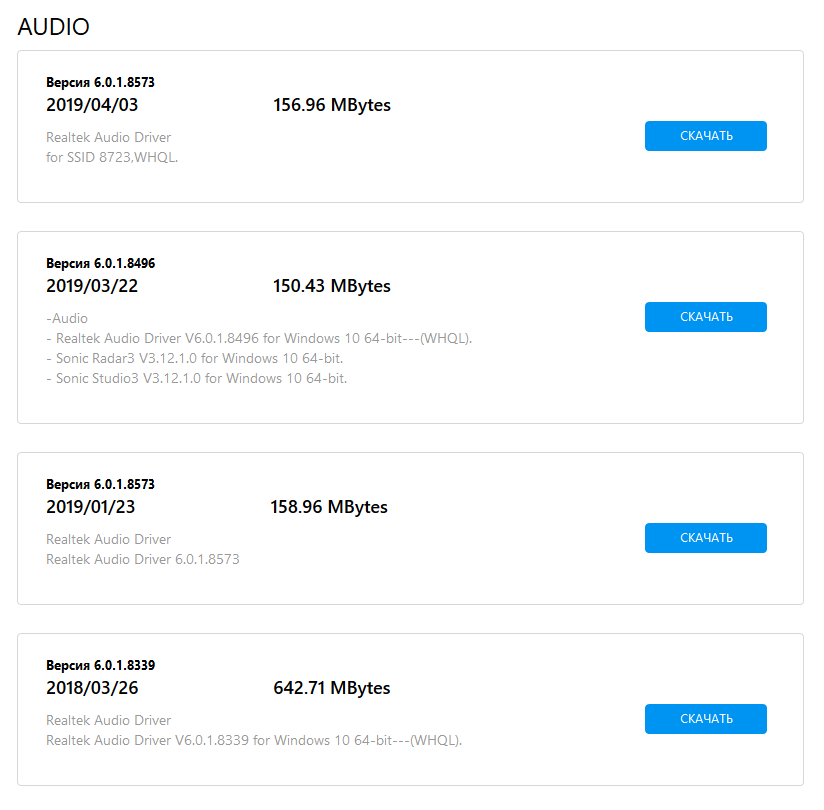Click the 150.43 MBytes file size
Viewport: 824px width, 810px height.
pyautogui.click(x=332, y=286)
